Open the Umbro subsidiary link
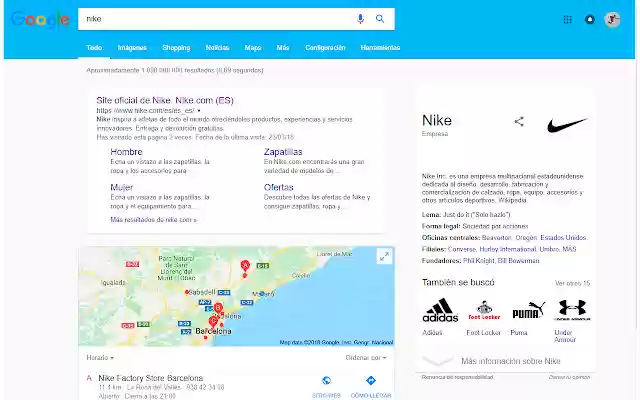 click(x=549, y=249)
